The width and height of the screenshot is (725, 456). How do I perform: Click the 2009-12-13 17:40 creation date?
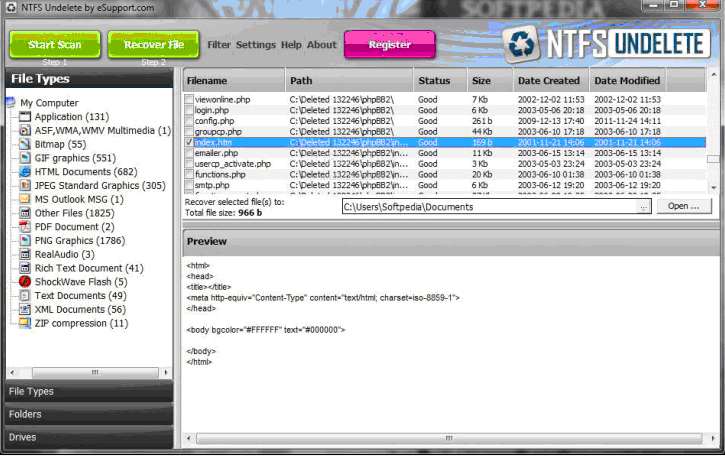(551, 121)
